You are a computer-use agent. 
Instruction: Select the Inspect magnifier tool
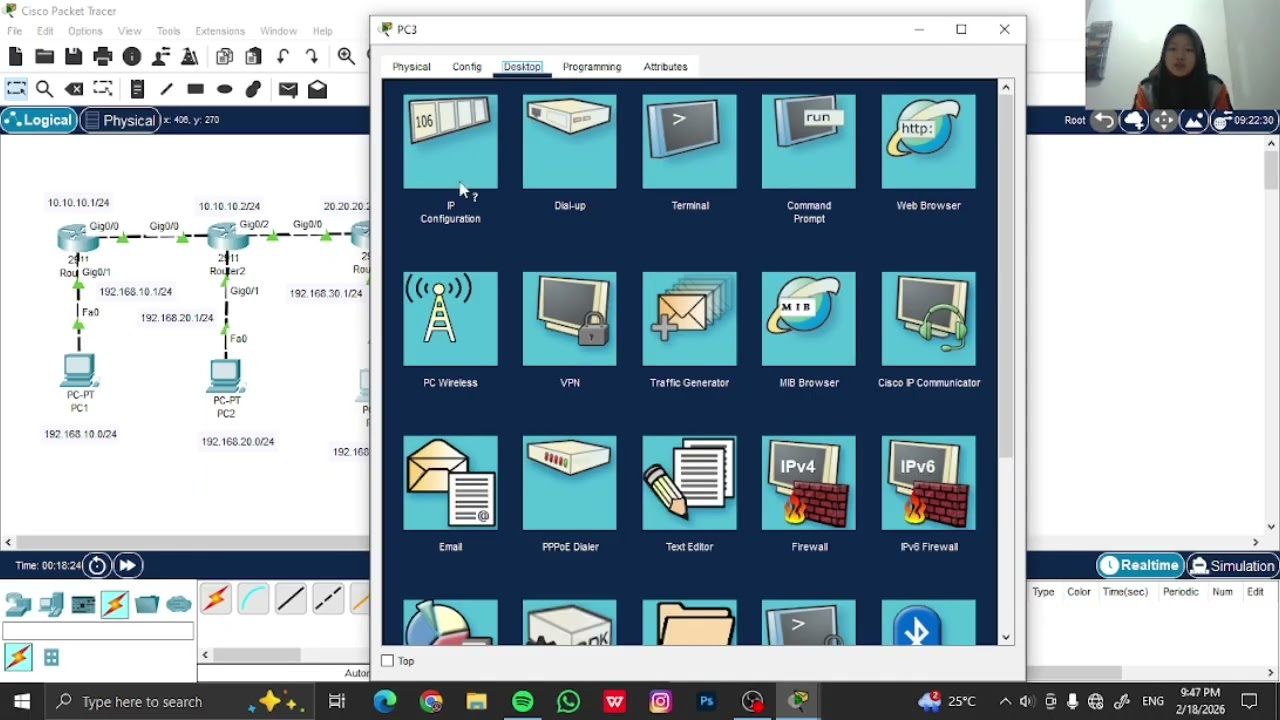tap(44, 89)
